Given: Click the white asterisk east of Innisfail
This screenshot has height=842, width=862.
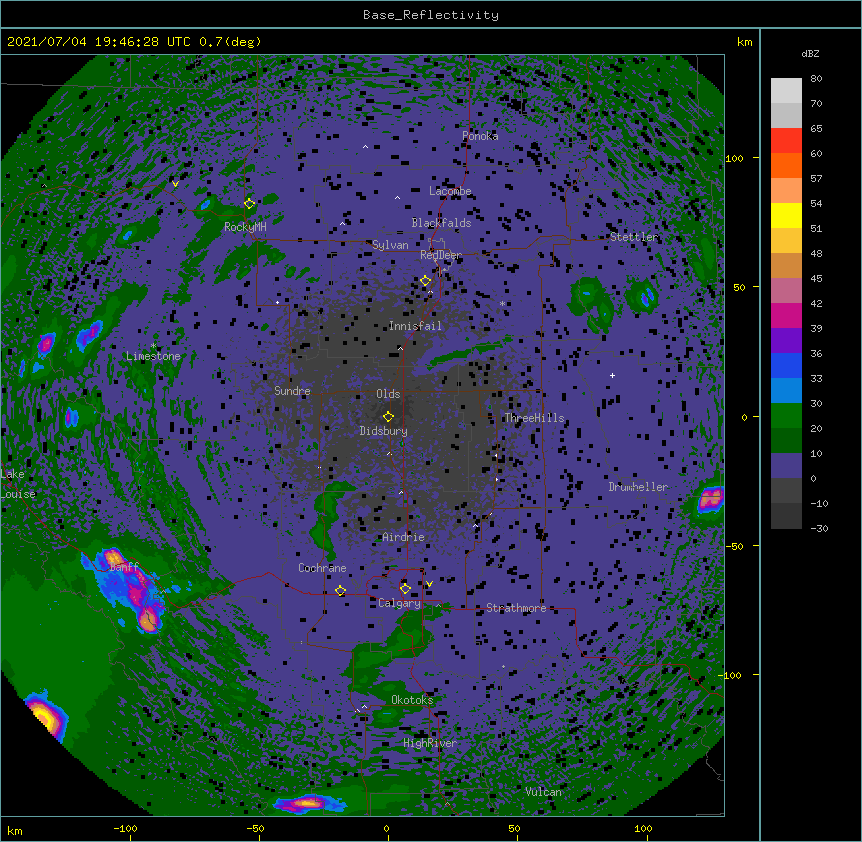Looking at the screenshot, I should 502,303.
